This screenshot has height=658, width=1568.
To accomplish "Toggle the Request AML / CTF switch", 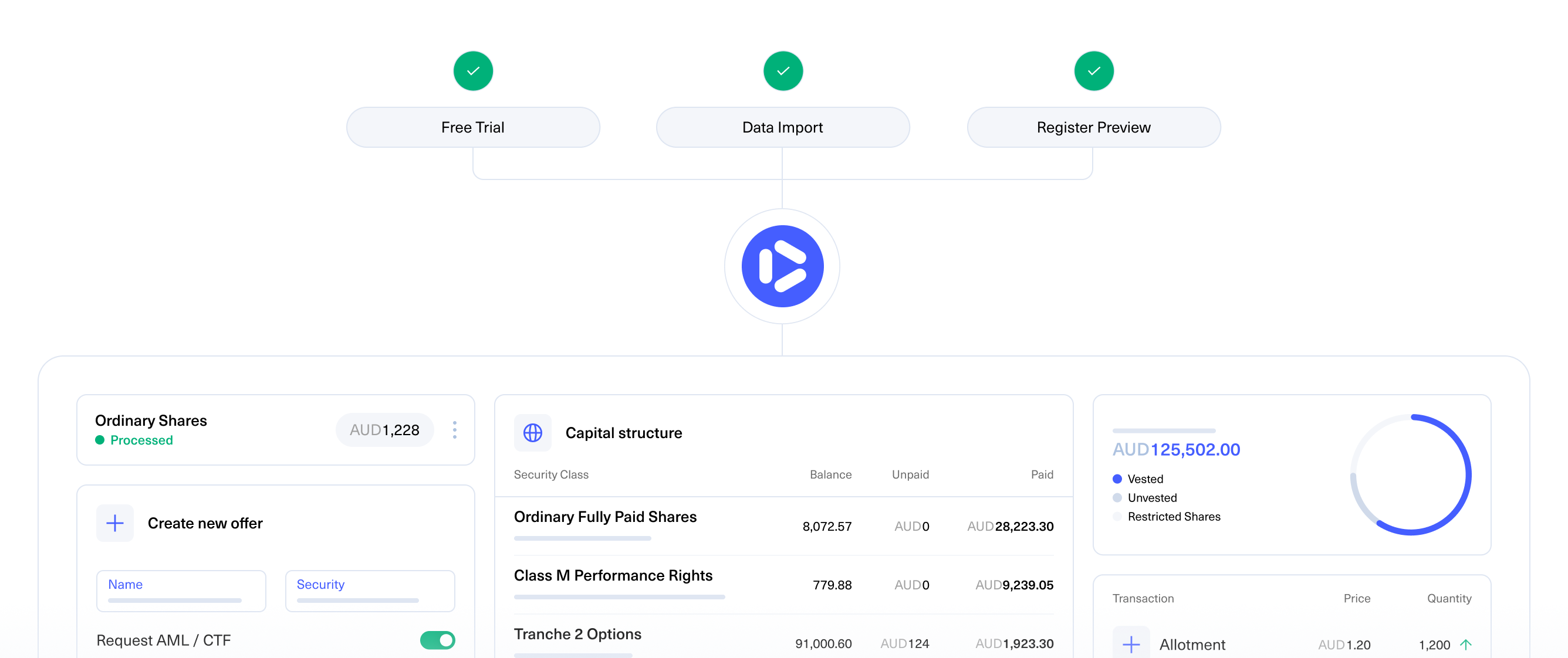I will 438,640.
